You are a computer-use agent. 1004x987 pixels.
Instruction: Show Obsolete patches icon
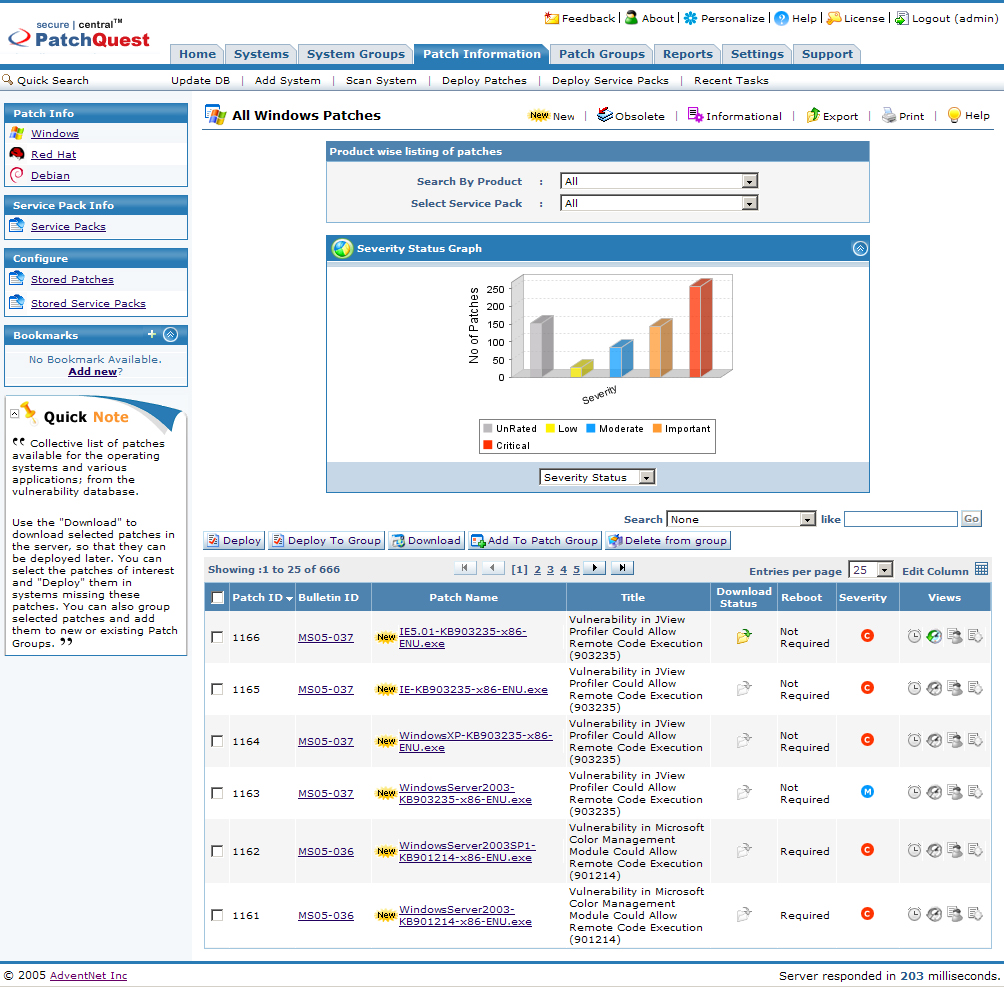pos(604,115)
